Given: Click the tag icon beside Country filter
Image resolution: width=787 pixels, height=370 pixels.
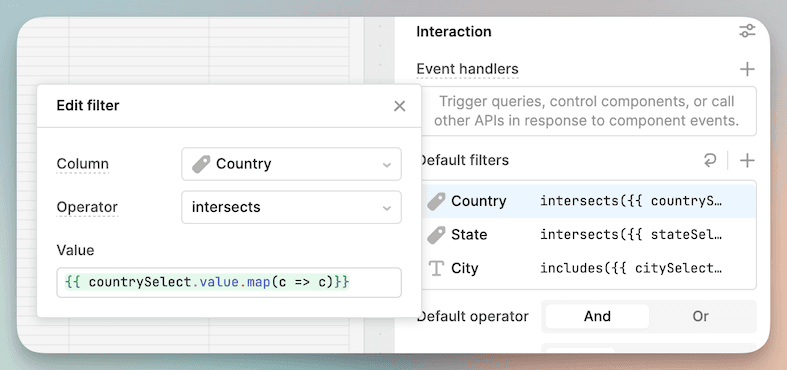Looking at the screenshot, I should 436,201.
